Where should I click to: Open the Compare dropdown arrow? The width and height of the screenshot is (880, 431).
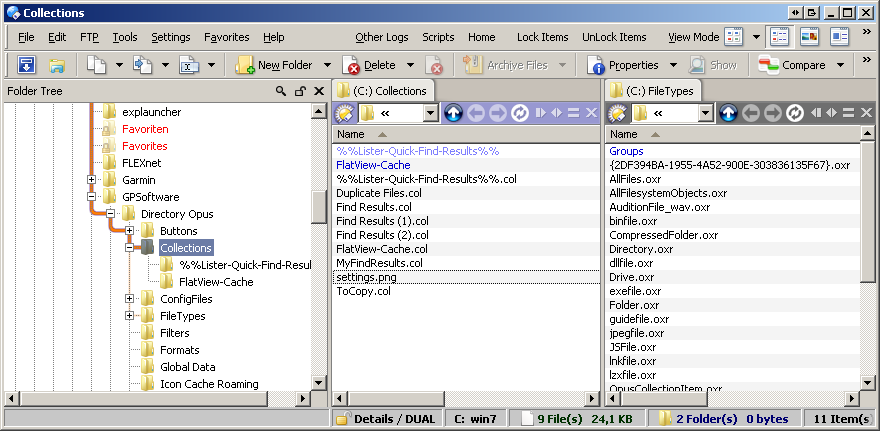[840, 65]
